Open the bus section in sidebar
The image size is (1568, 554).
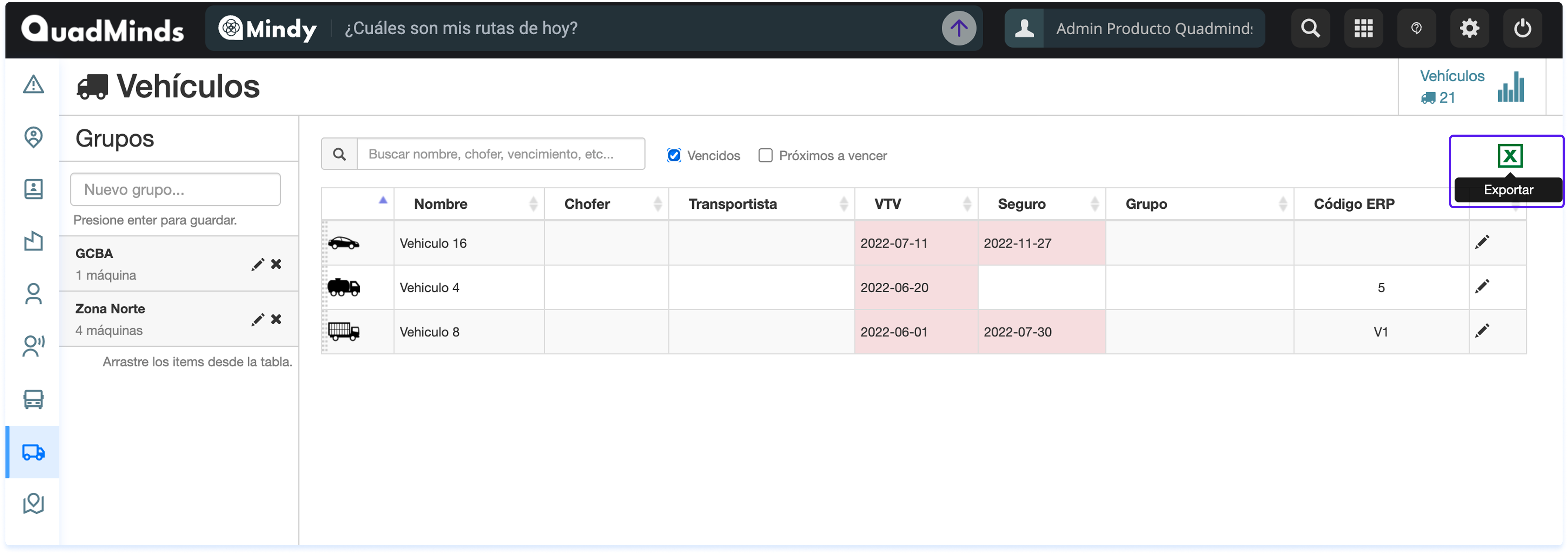point(33,399)
